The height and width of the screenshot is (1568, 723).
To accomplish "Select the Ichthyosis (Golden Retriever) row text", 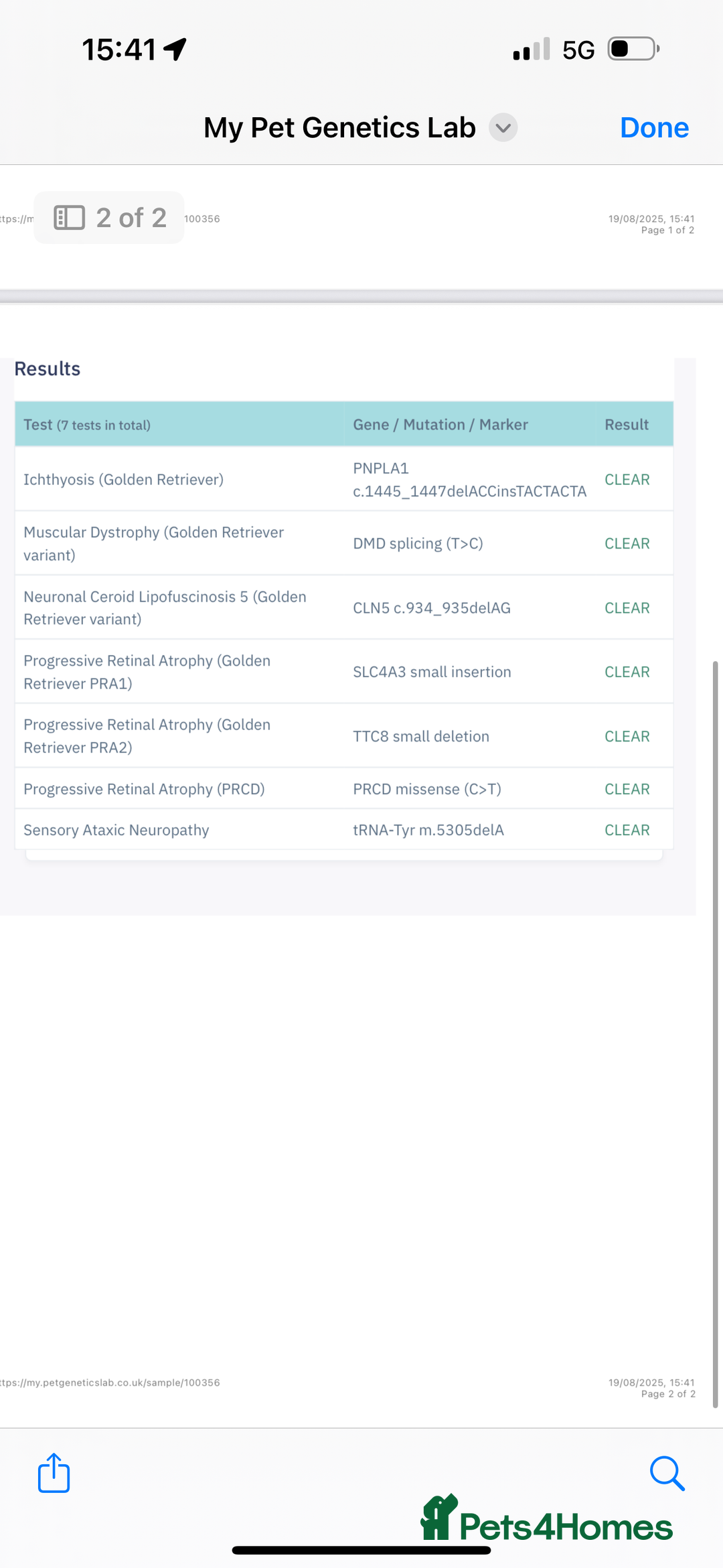I will (x=123, y=480).
